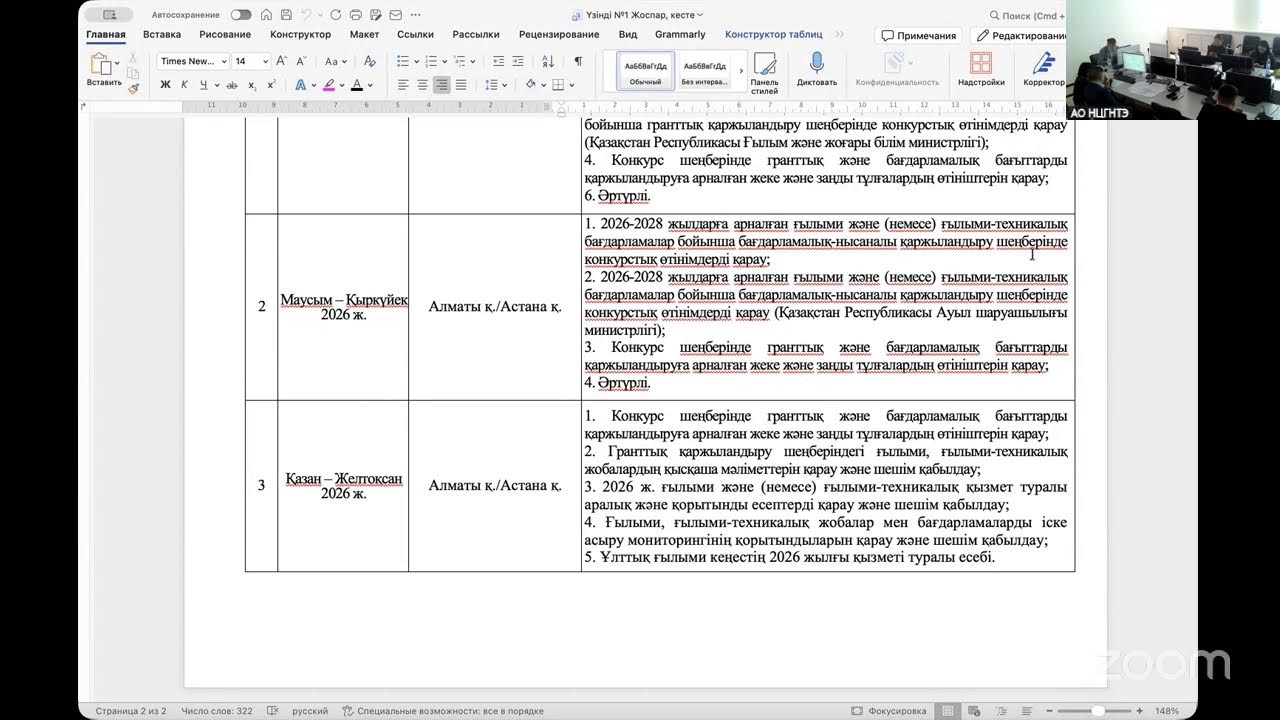The image size is (1280, 720).
Task: Open the Рецензирование tab
Action: (x=559, y=34)
